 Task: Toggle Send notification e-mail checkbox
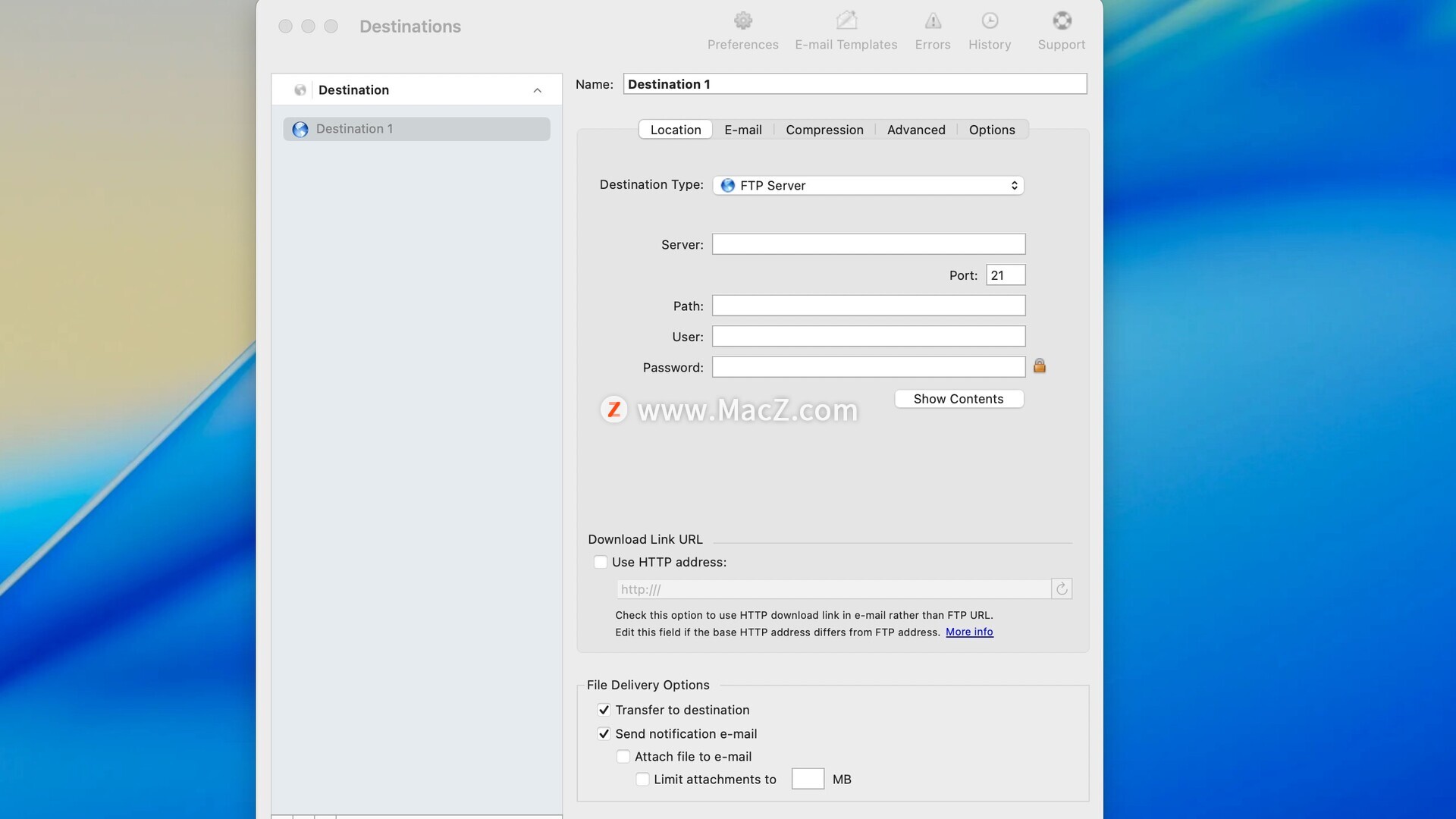click(x=604, y=734)
